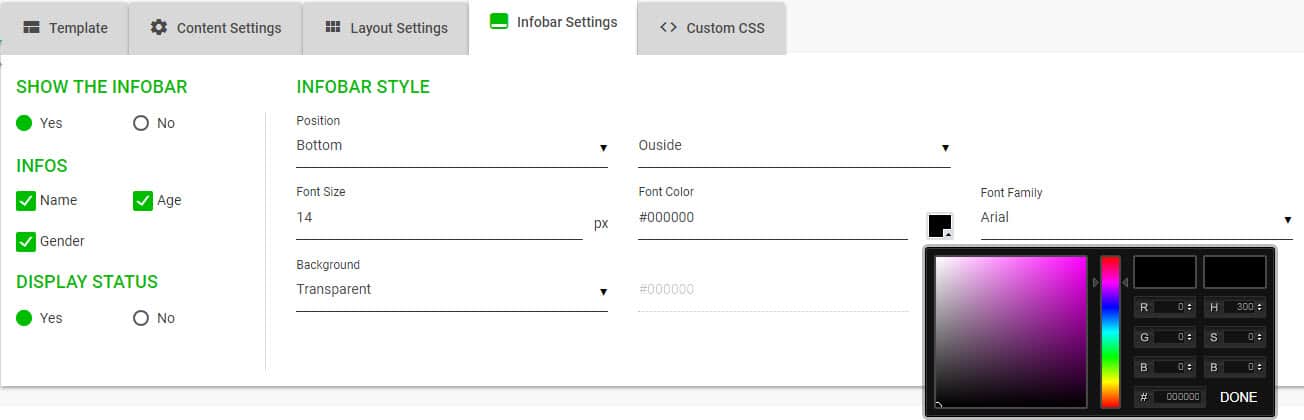Open the Font Family Arial dropdown

(x=1135, y=218)
